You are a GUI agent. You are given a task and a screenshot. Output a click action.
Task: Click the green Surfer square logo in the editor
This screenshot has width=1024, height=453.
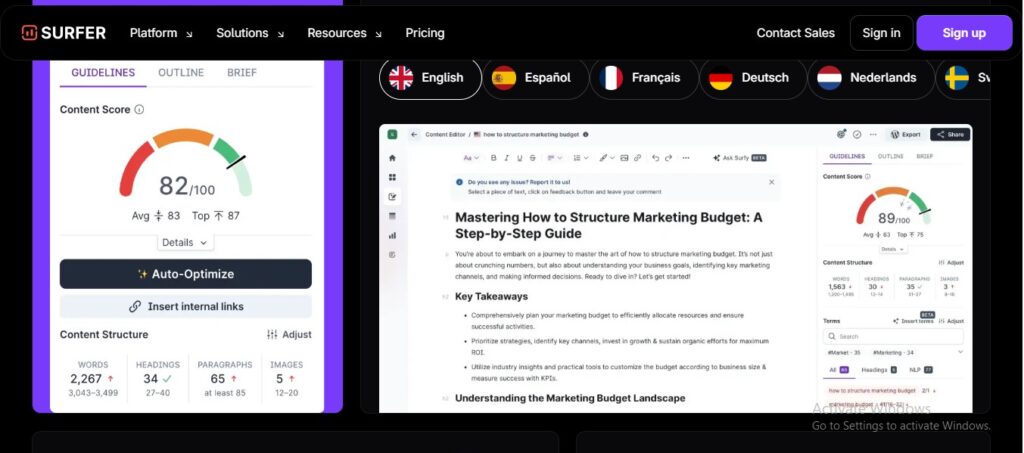tap(392, 134)
